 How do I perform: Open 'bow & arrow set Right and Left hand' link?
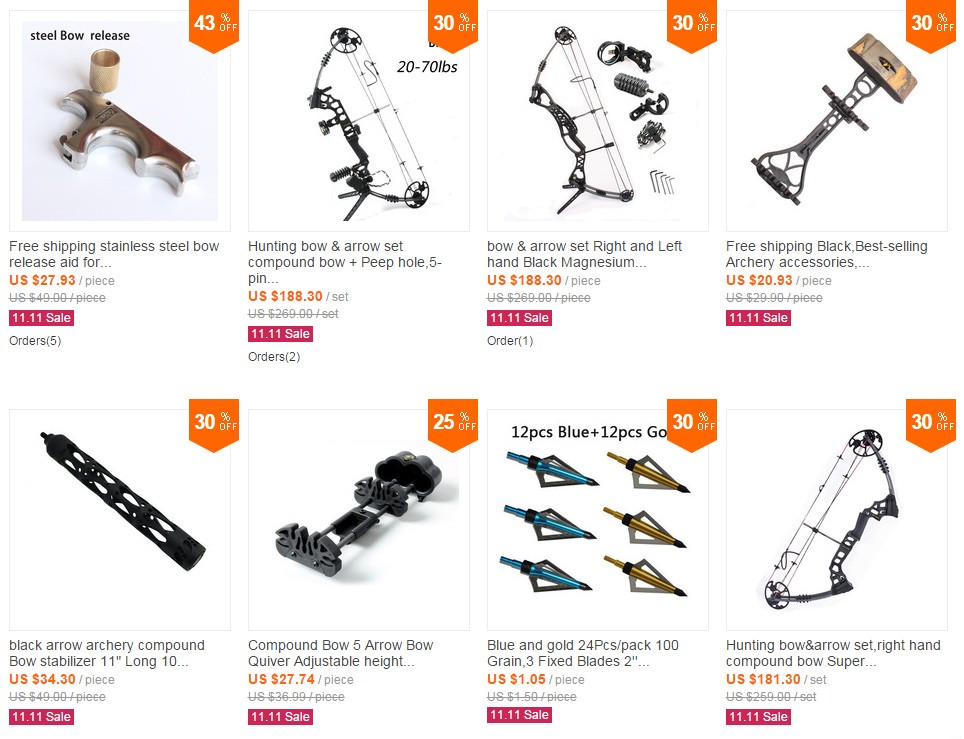pos(584,254)
